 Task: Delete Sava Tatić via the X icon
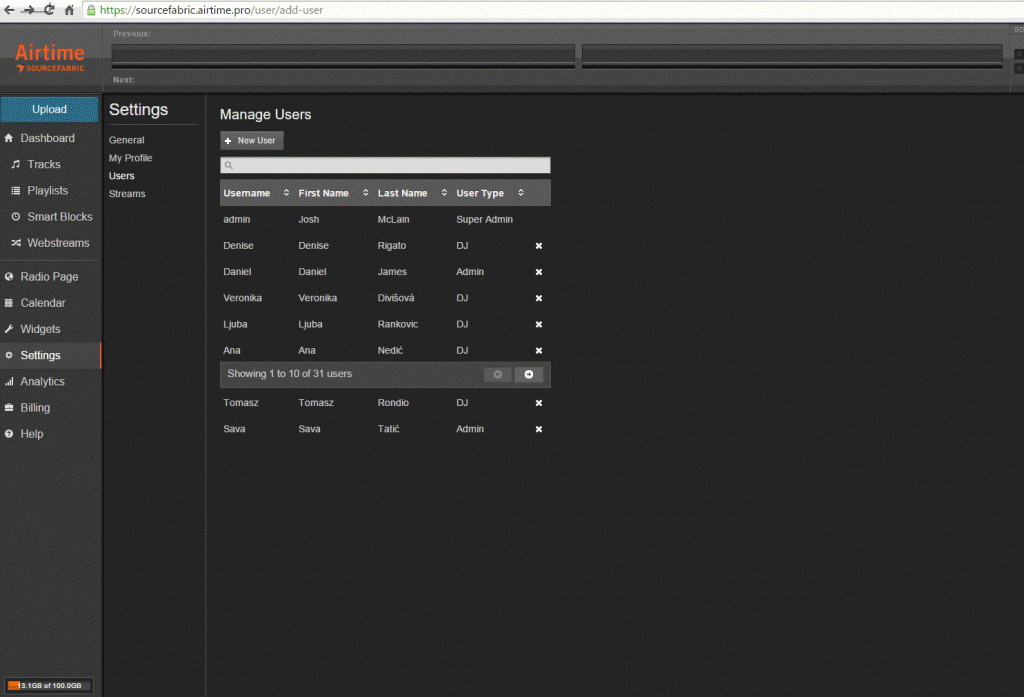tap(539, 429)
